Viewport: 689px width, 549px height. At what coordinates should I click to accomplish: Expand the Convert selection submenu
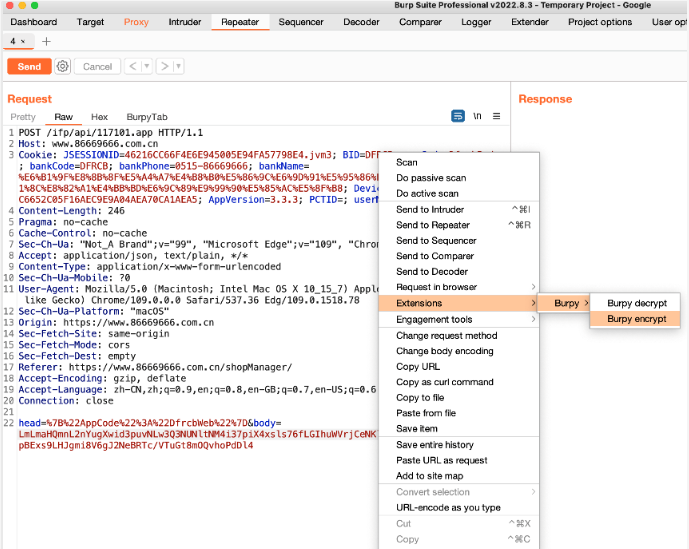pos(533,492)
